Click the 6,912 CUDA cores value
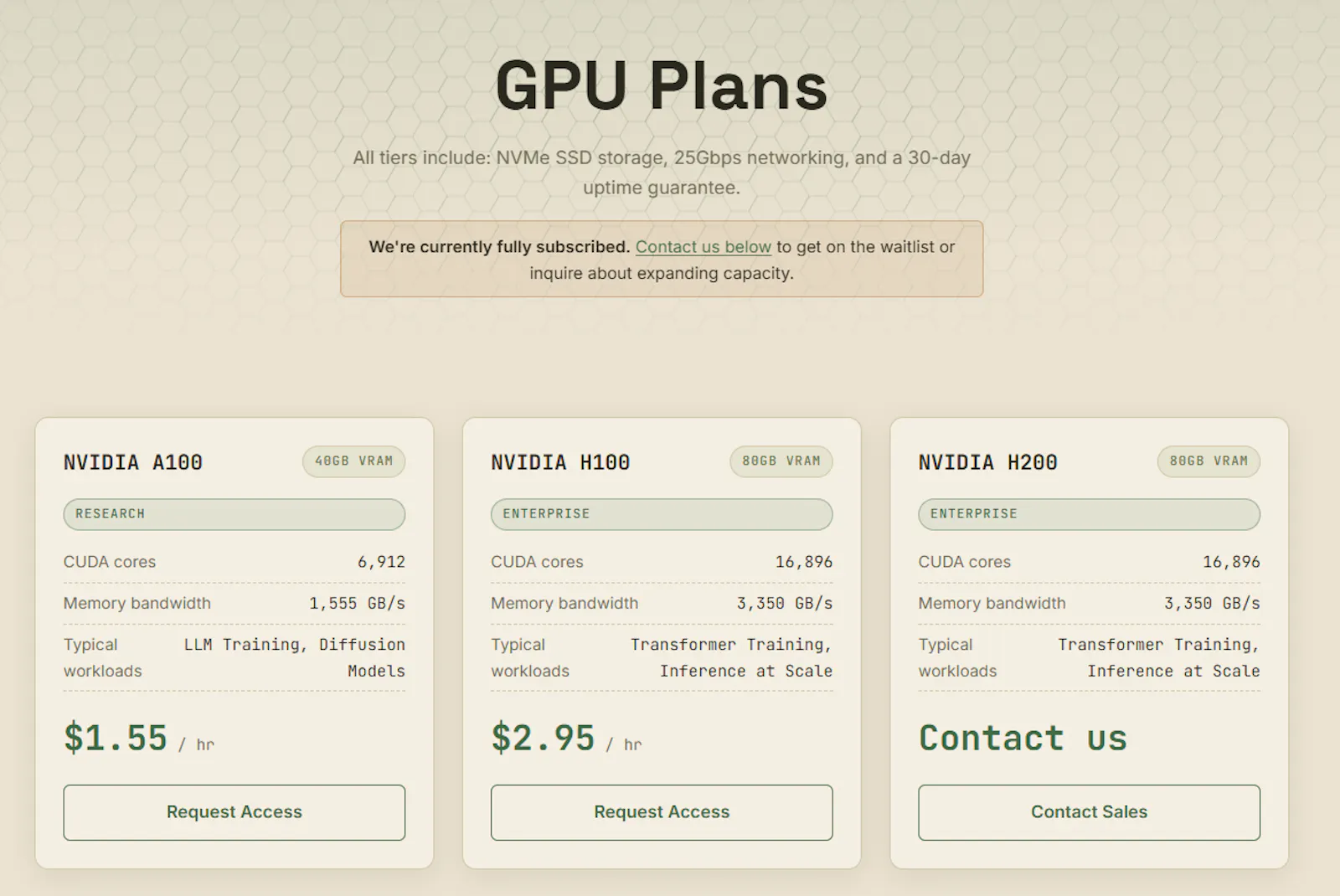 tap(381, 562)
